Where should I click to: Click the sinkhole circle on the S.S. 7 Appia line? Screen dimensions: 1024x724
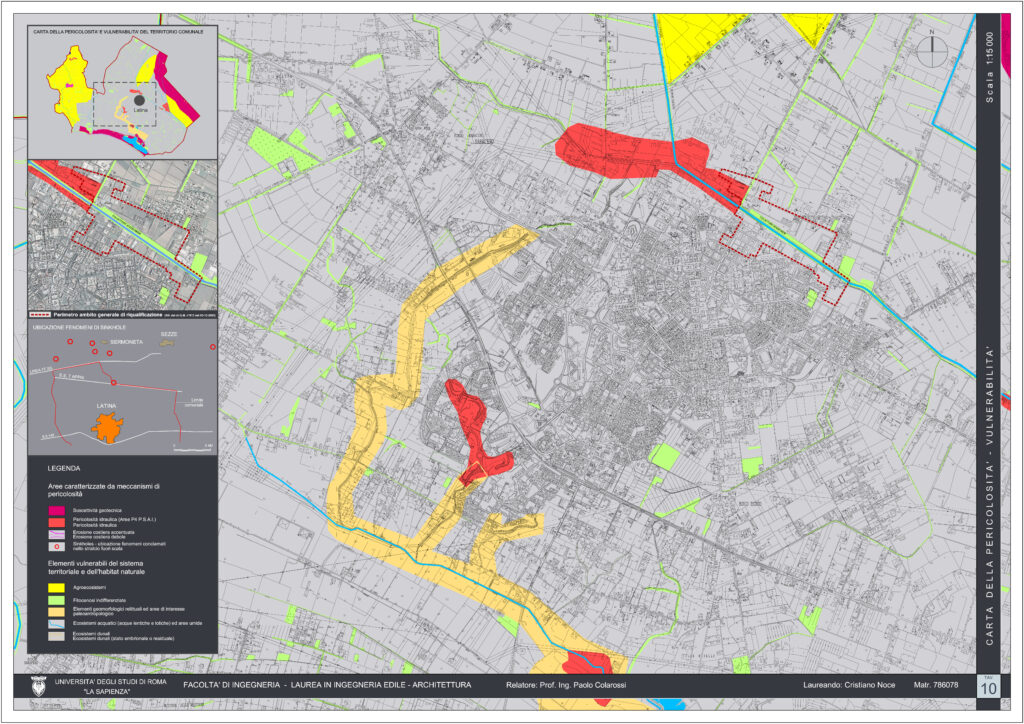pyautogui.click(x=114, y=383)
